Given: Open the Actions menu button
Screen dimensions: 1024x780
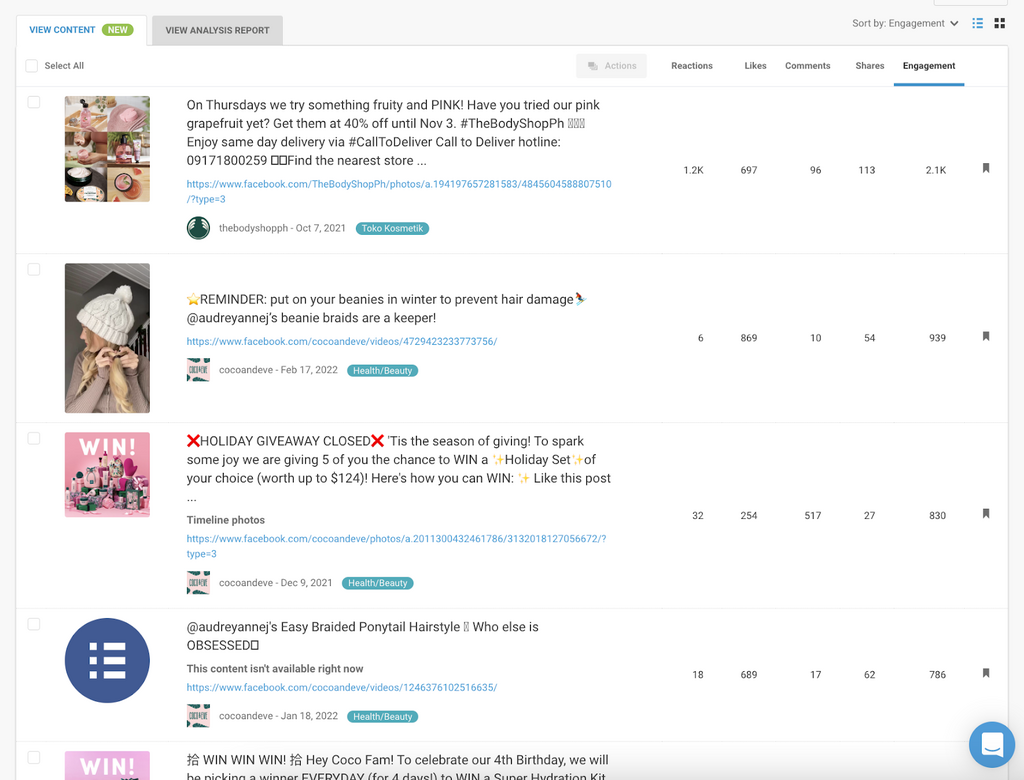Looking at the screenshot, I should tap(611, 66).
